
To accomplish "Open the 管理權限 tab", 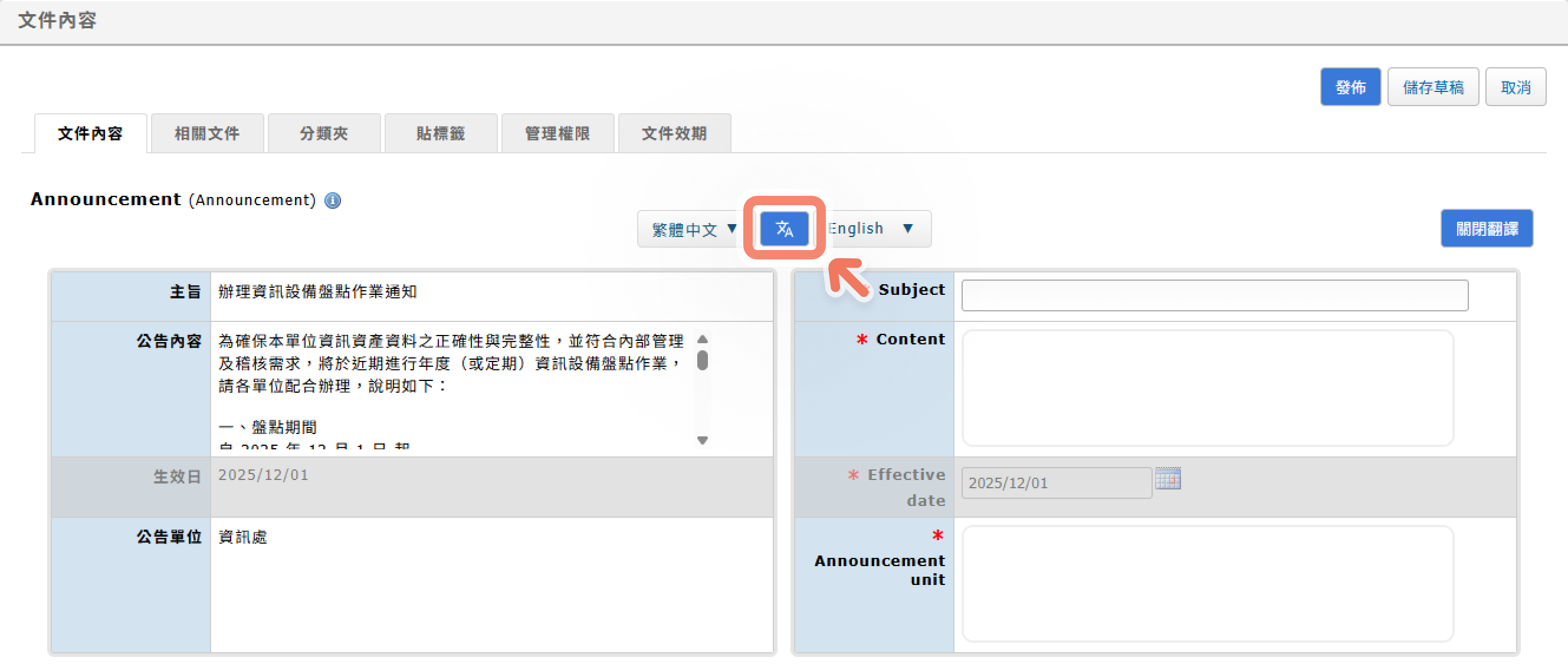I will pos(557,133).
